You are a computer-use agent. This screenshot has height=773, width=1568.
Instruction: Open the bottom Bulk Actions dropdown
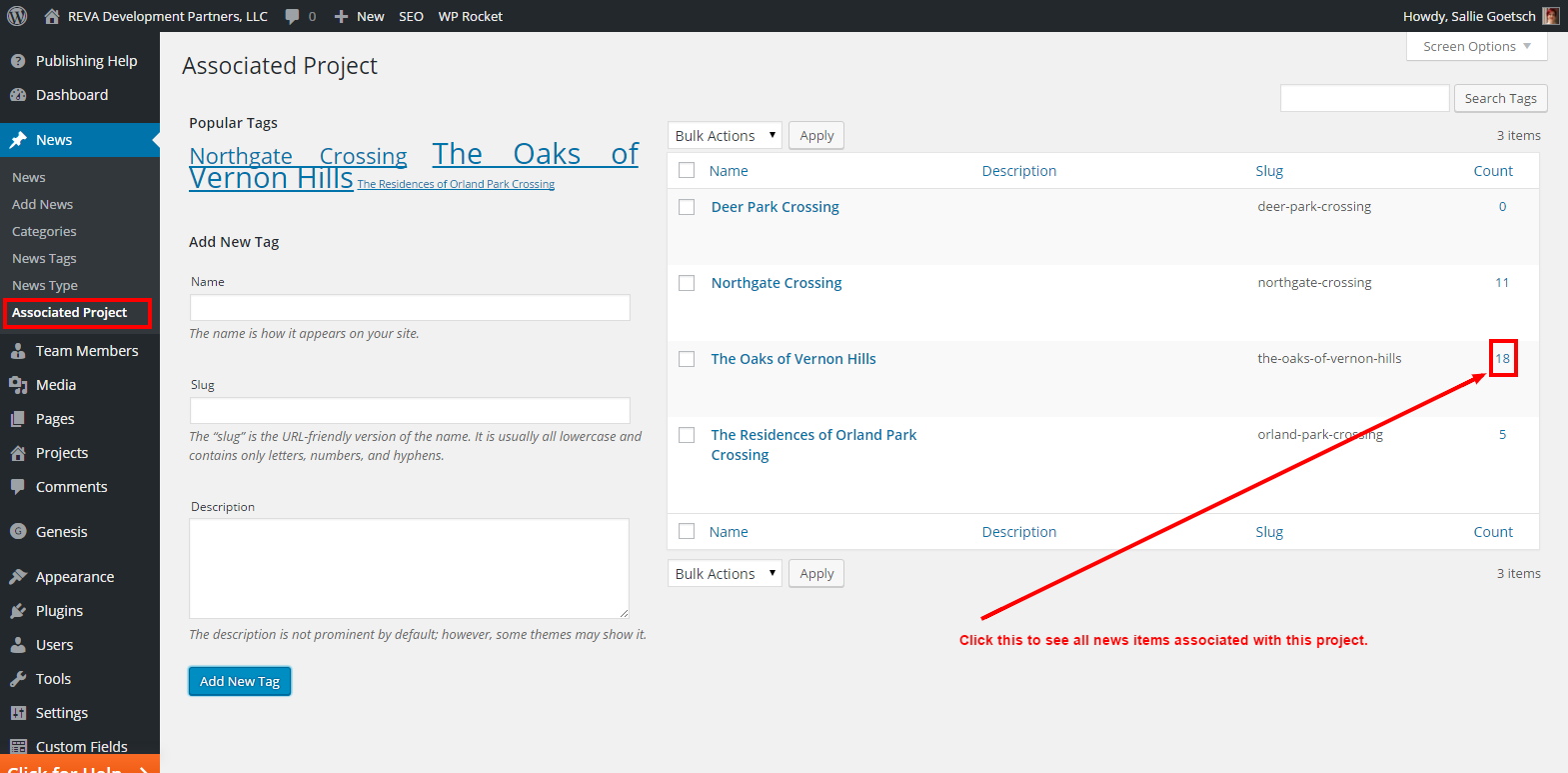[x=725, y=573]
